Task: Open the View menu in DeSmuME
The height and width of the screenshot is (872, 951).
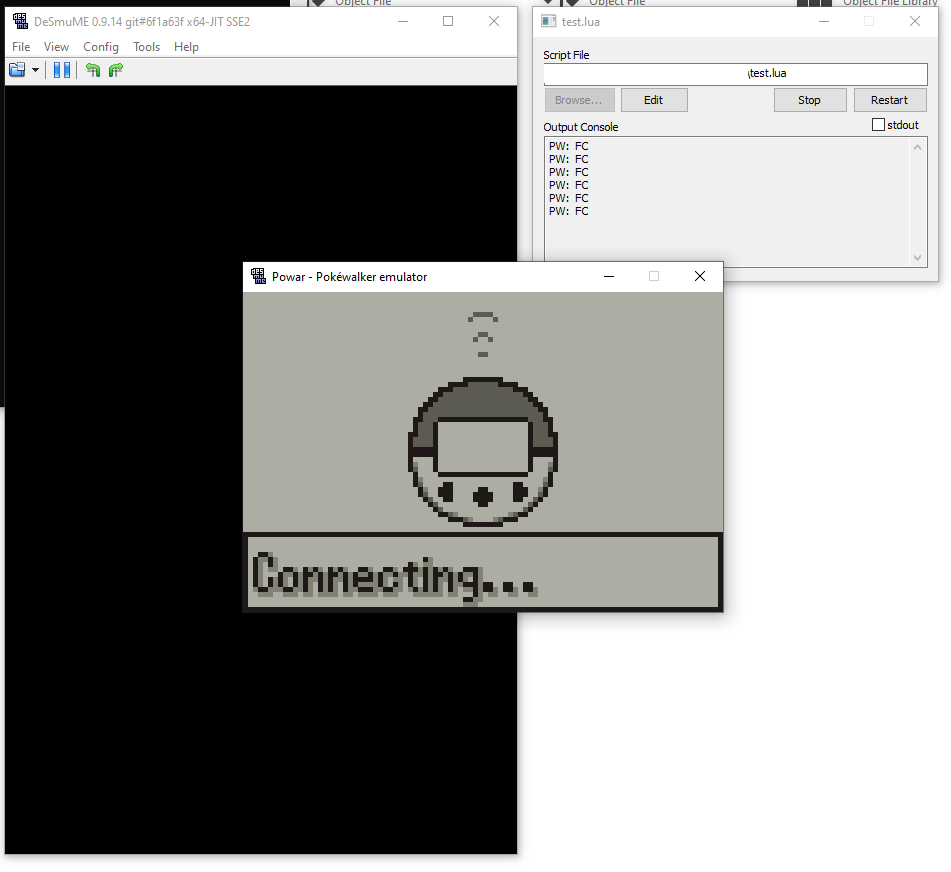Action: (56, 47)
